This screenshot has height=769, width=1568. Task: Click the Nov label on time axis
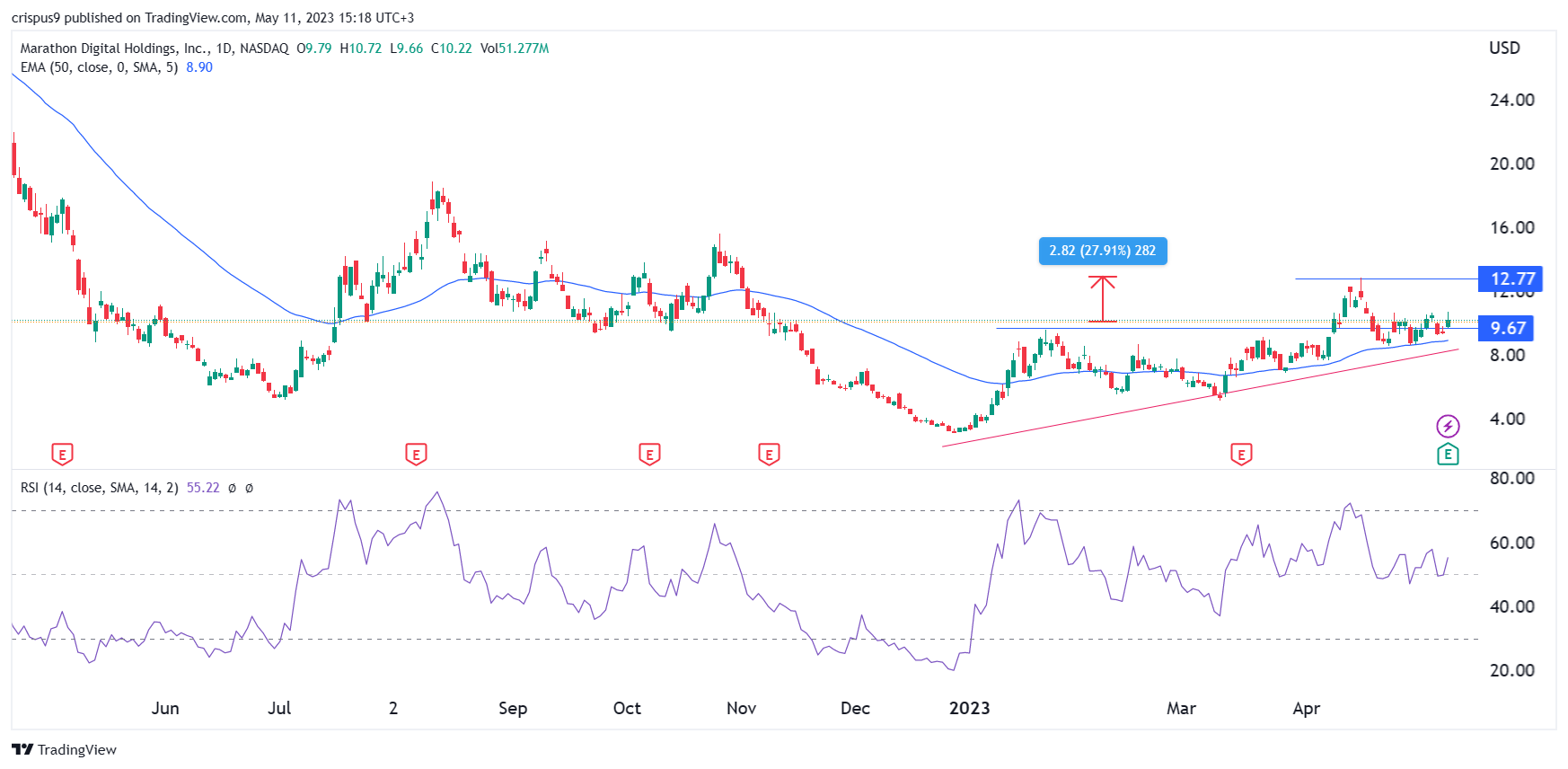(741, 708)
